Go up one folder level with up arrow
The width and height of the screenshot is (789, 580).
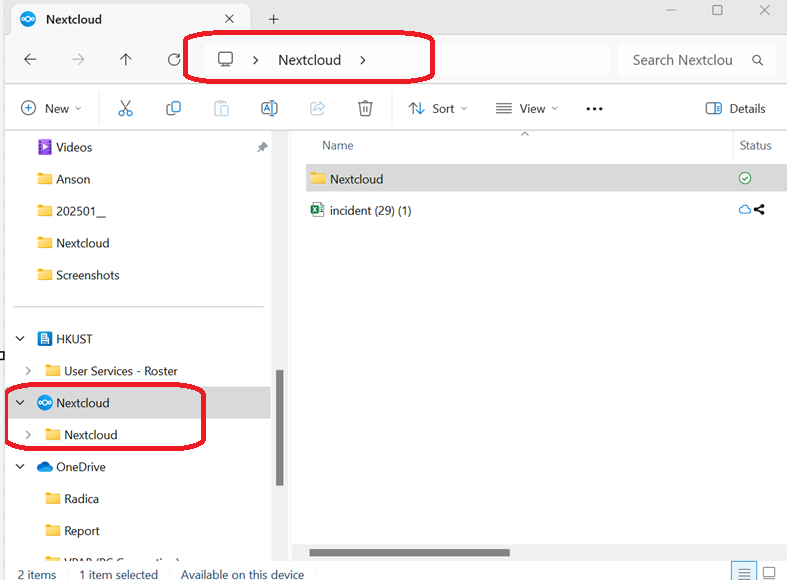[x=126, y=59]
